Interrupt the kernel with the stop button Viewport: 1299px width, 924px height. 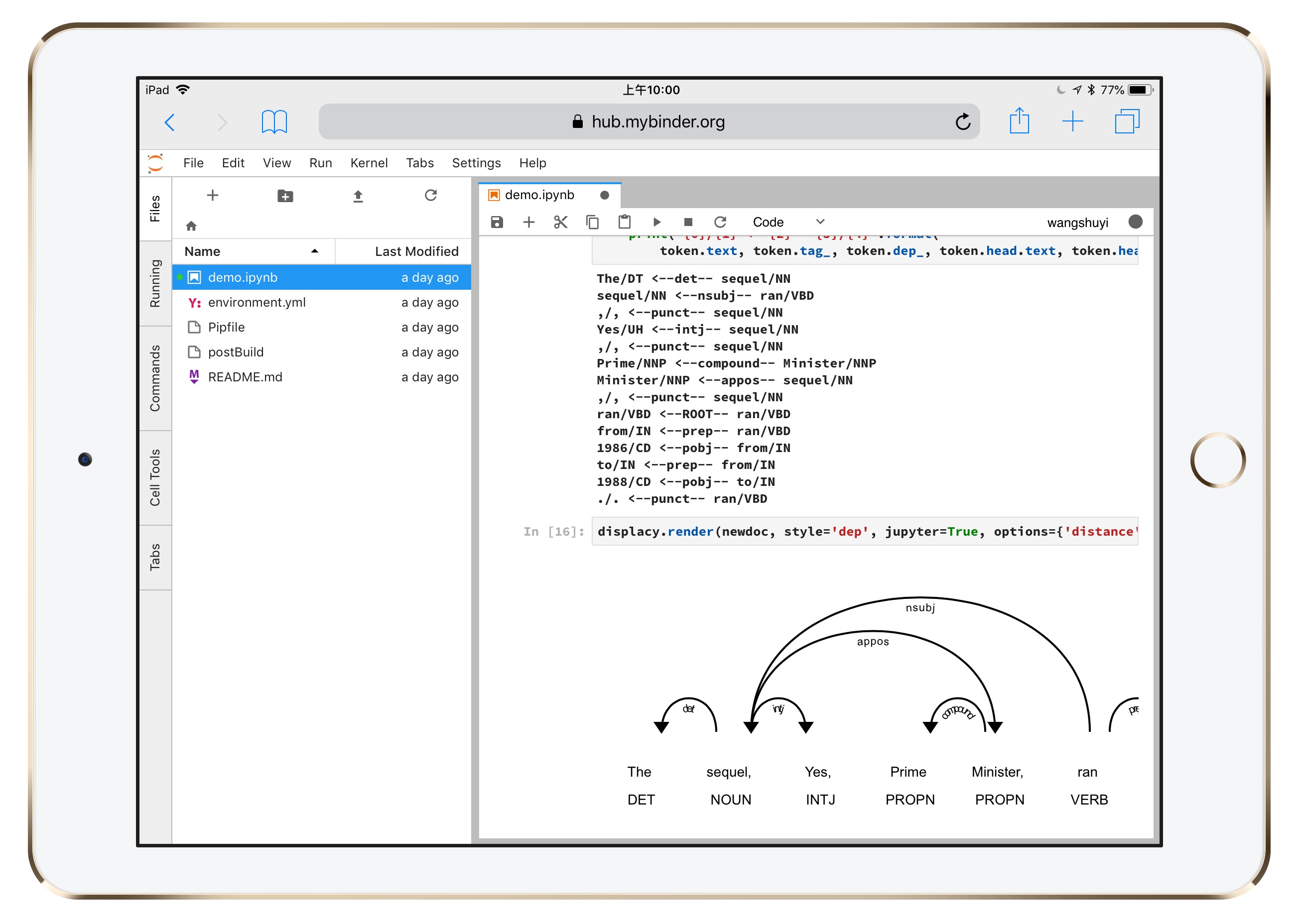688,222
